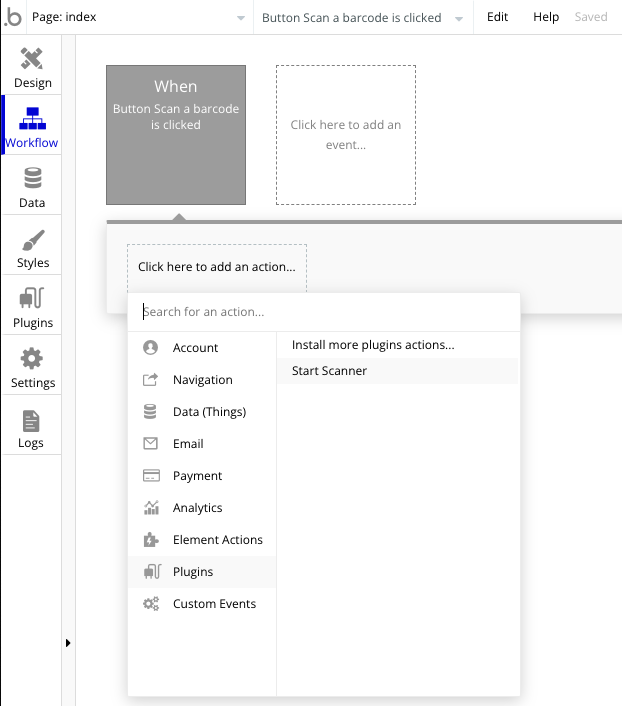Choose the Data (Things) action category
Image resolution: width=622 pixels, height=706 pixels.
[x=202, y=412]
